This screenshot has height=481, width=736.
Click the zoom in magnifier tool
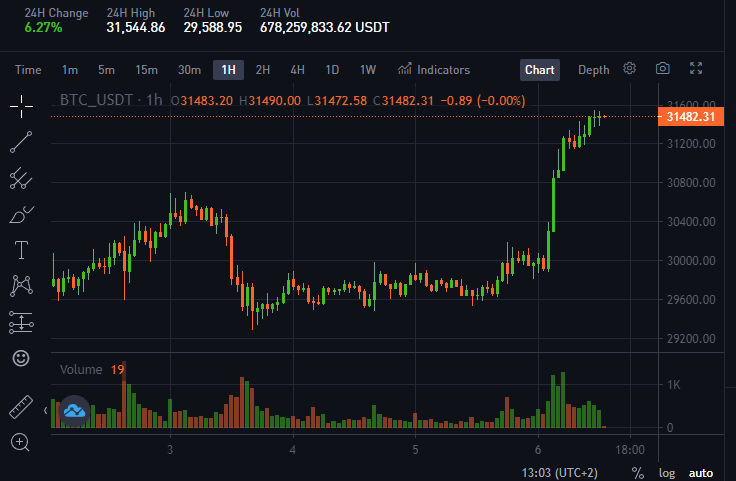coord(20,442)
